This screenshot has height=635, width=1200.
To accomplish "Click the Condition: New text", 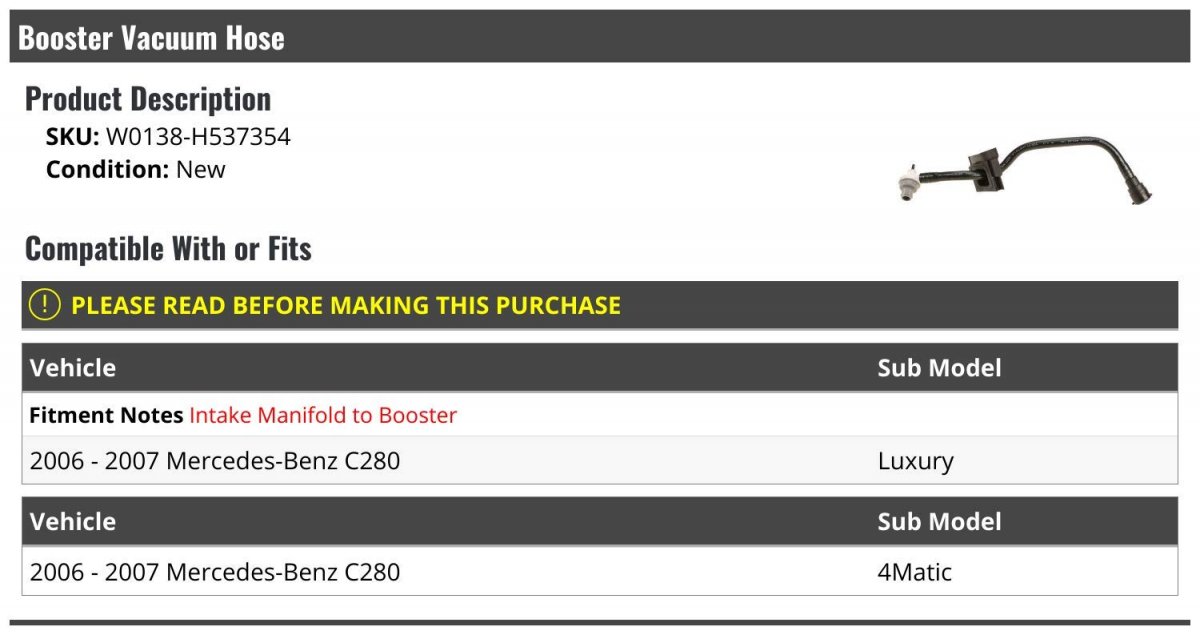I will pyautogui.click(x=136, y=169).
